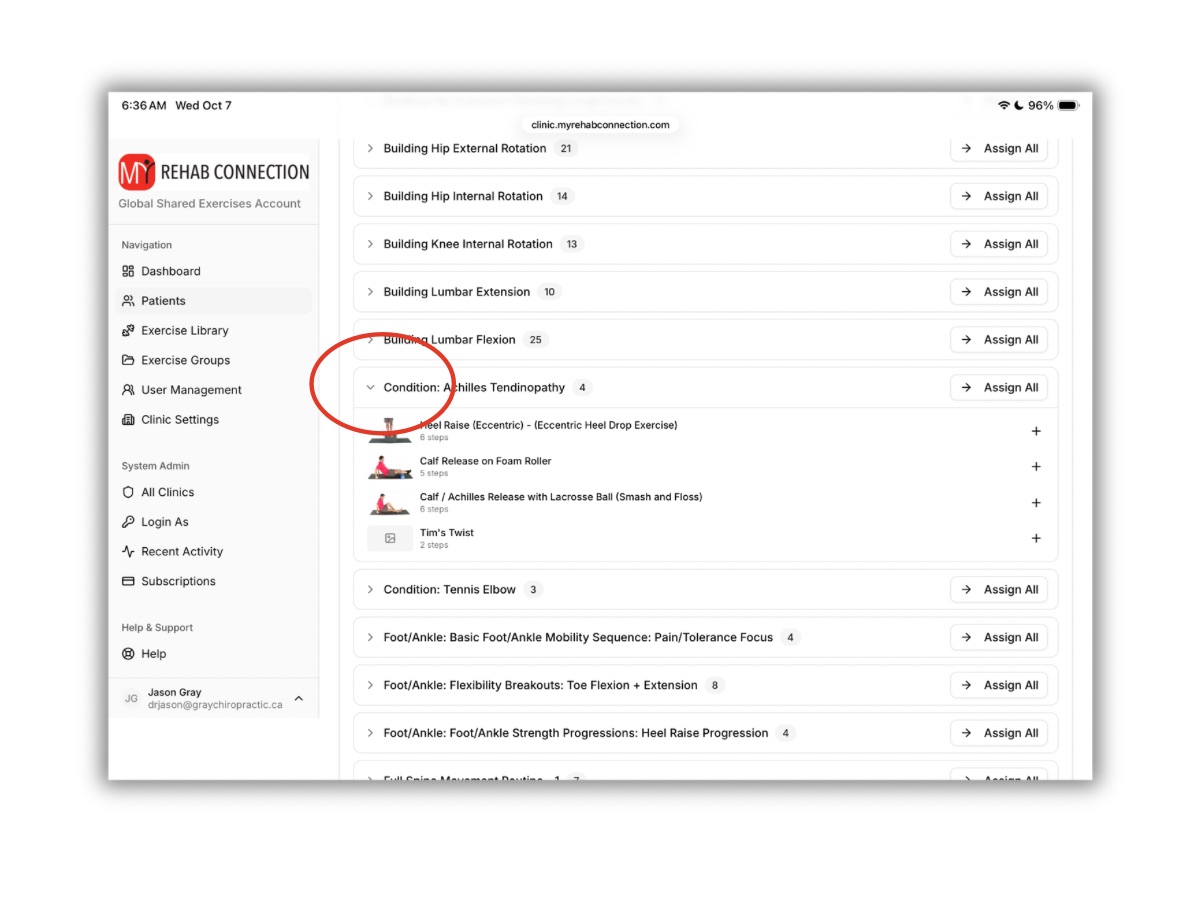1200x900 pixels.
Task: Collapse Condition: Achilles Tendinopathy group
Action: coord(370,387)
